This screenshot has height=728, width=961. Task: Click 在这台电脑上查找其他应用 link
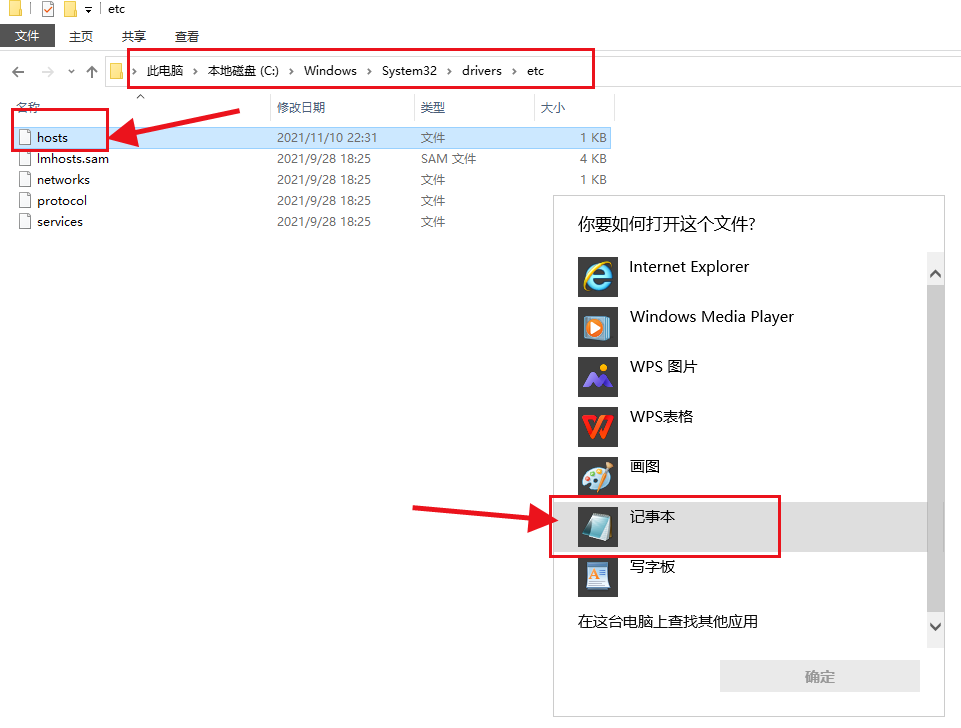pos(668,621)
